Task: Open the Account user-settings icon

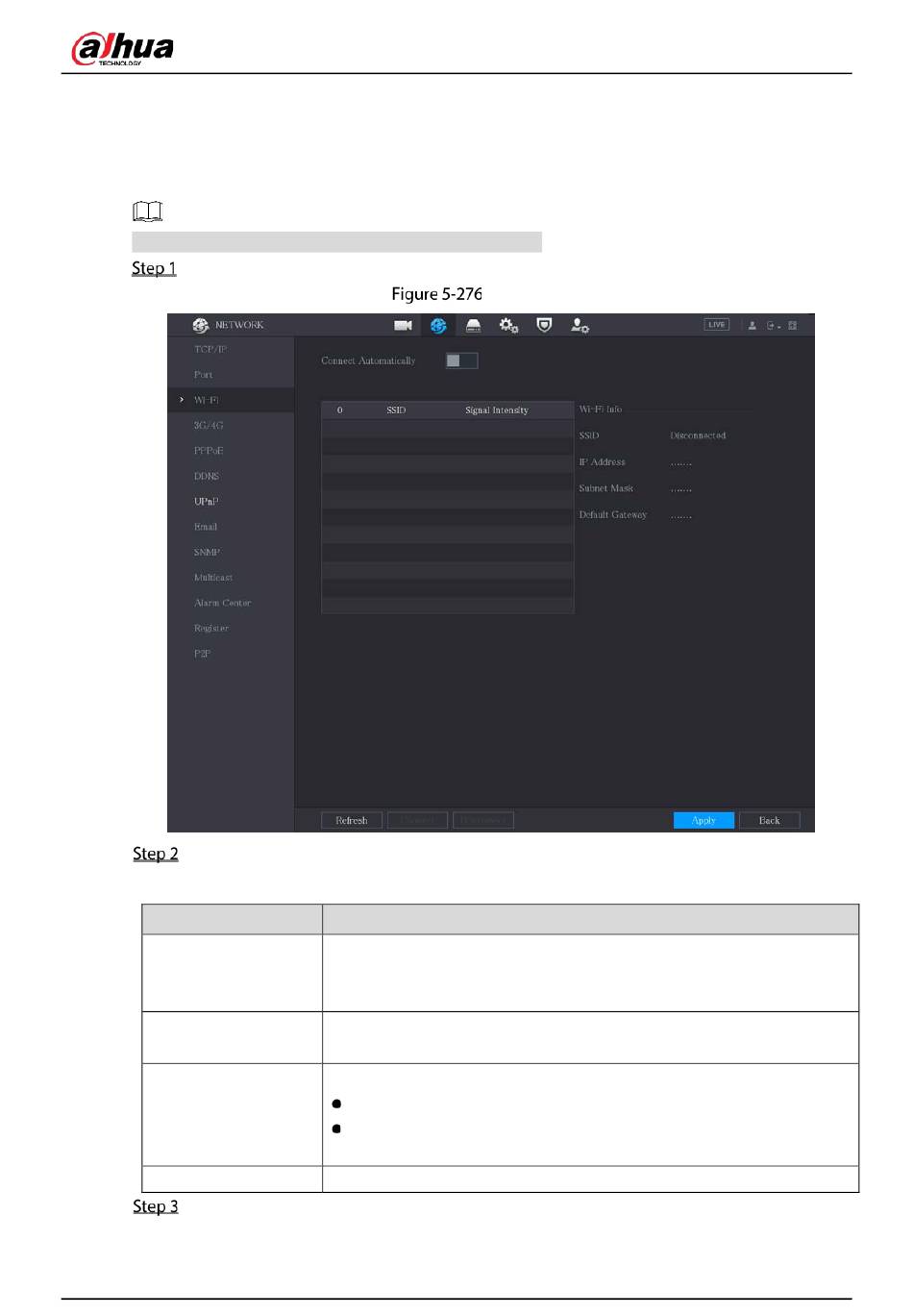Action: (x=580, y=326)
